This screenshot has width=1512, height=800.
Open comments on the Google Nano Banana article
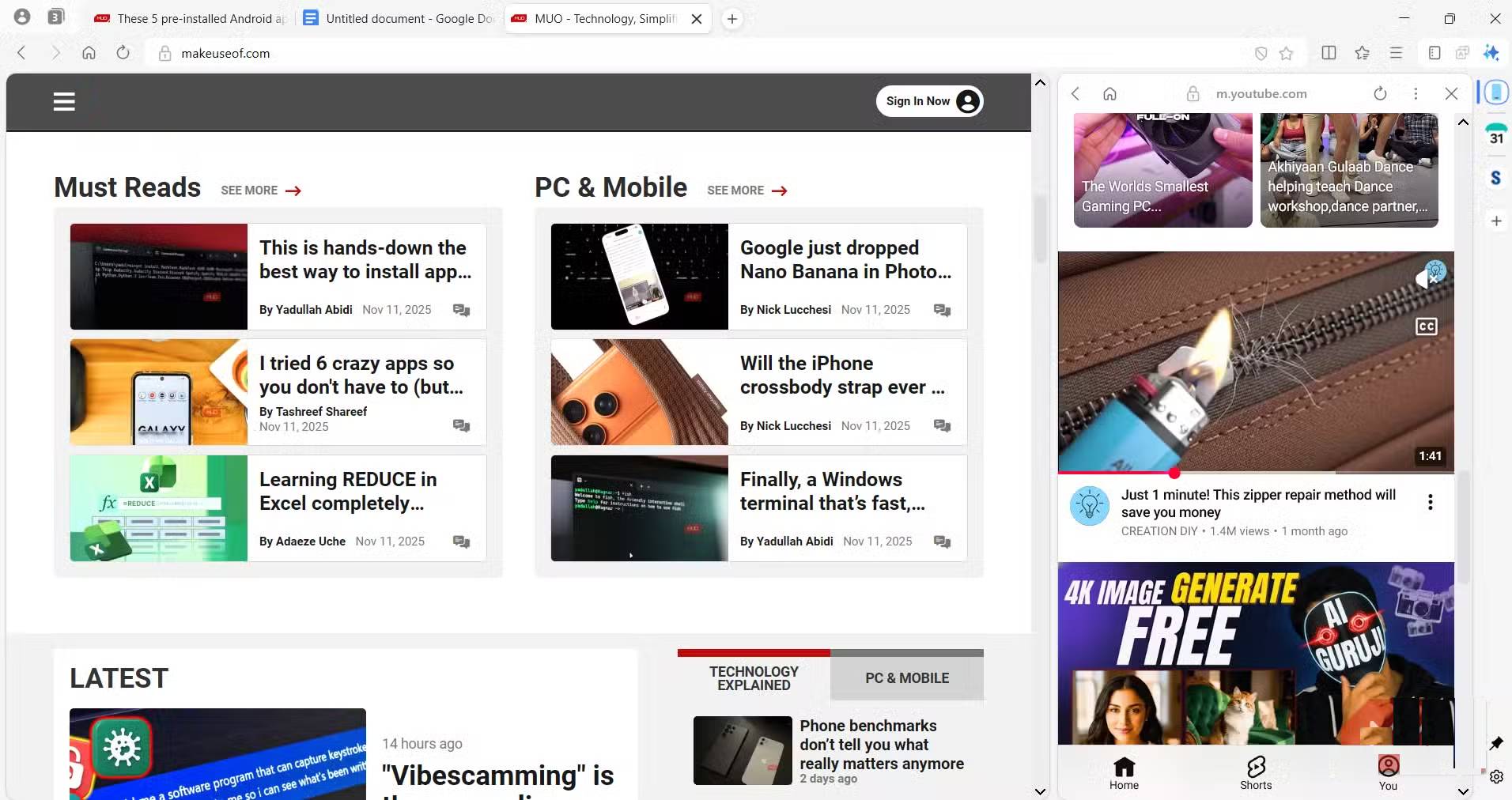click(x=942, y=310)
